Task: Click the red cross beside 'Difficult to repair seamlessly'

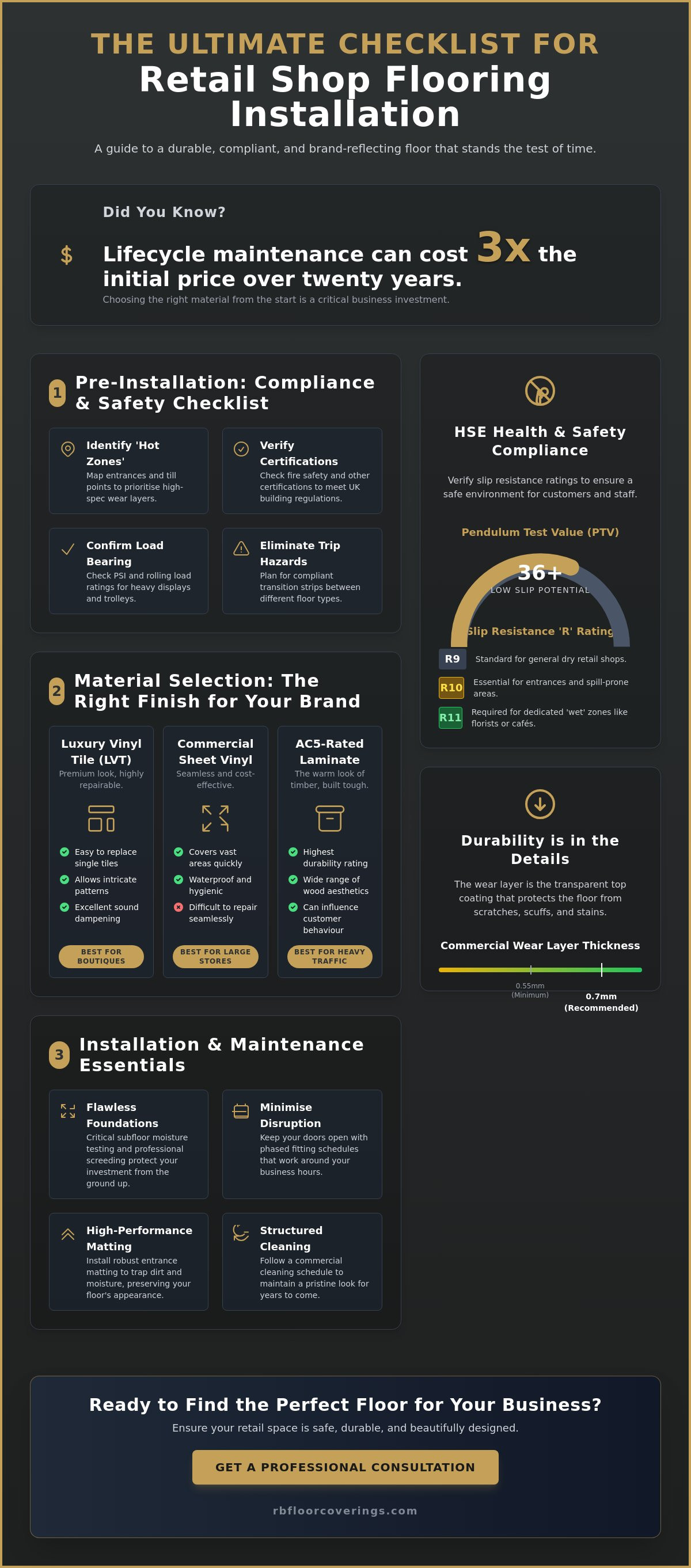Action: coord(179,907)
